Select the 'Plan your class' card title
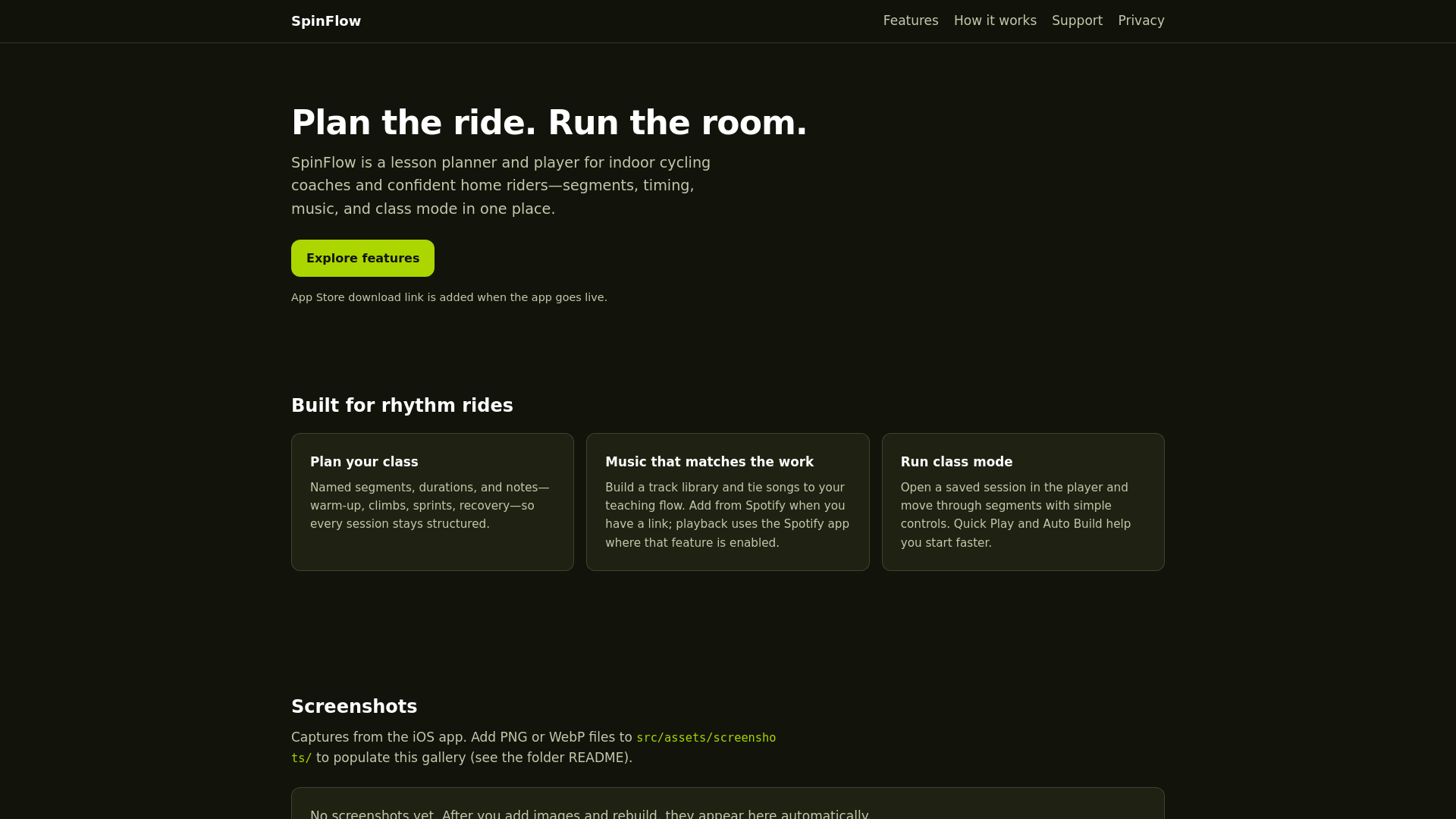 click(x=364, y=462)
